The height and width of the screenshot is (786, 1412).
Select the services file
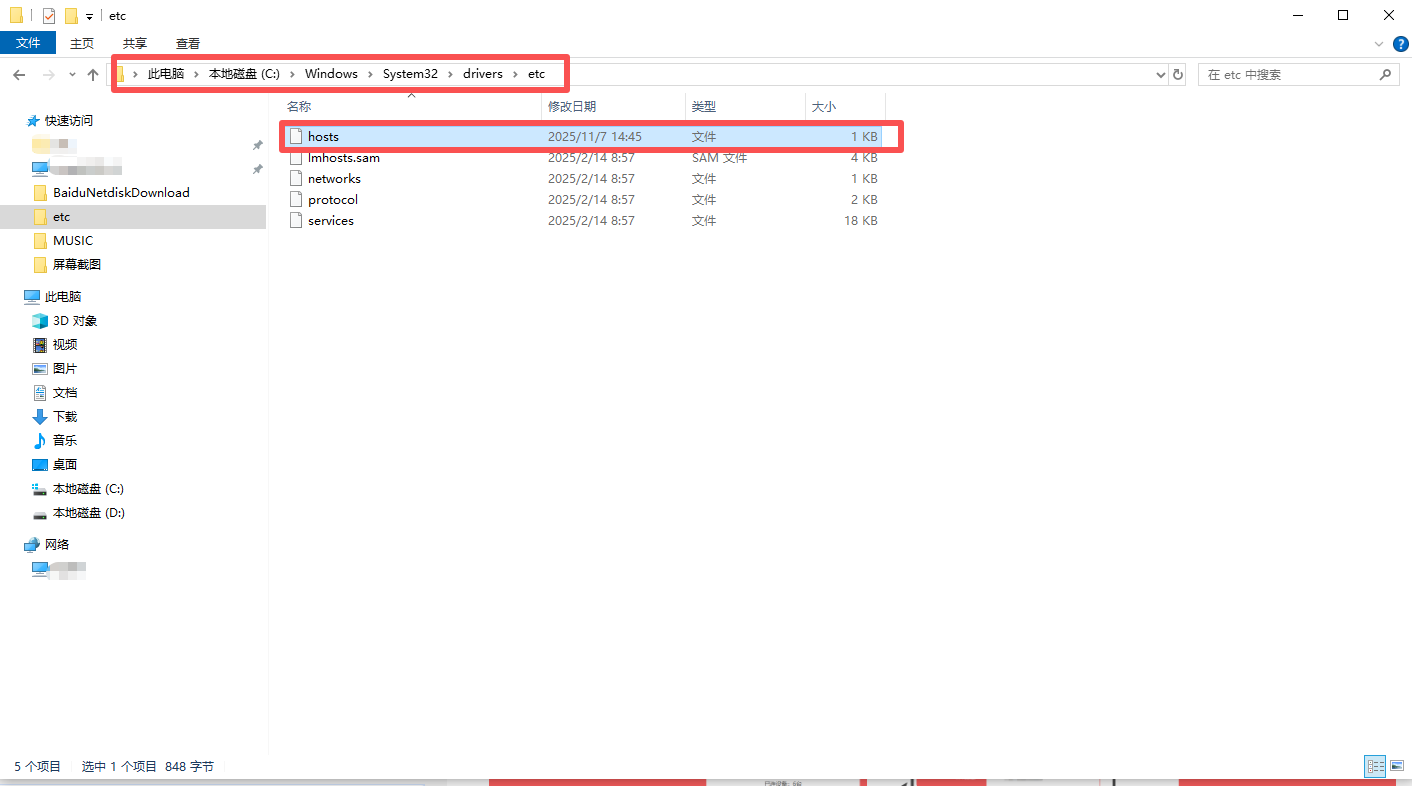[x=583, y=221]
